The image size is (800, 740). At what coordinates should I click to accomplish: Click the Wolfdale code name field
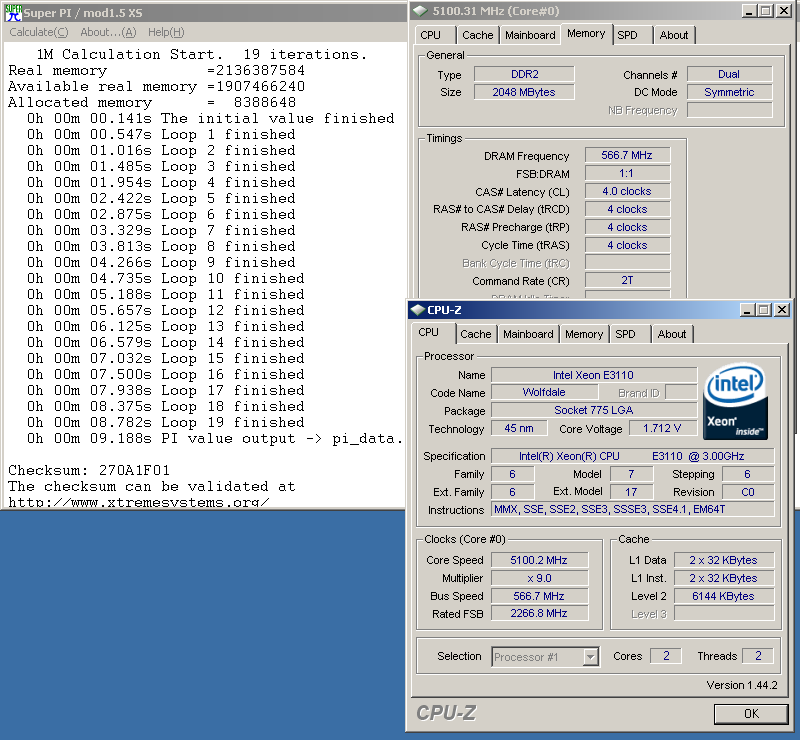544,392
